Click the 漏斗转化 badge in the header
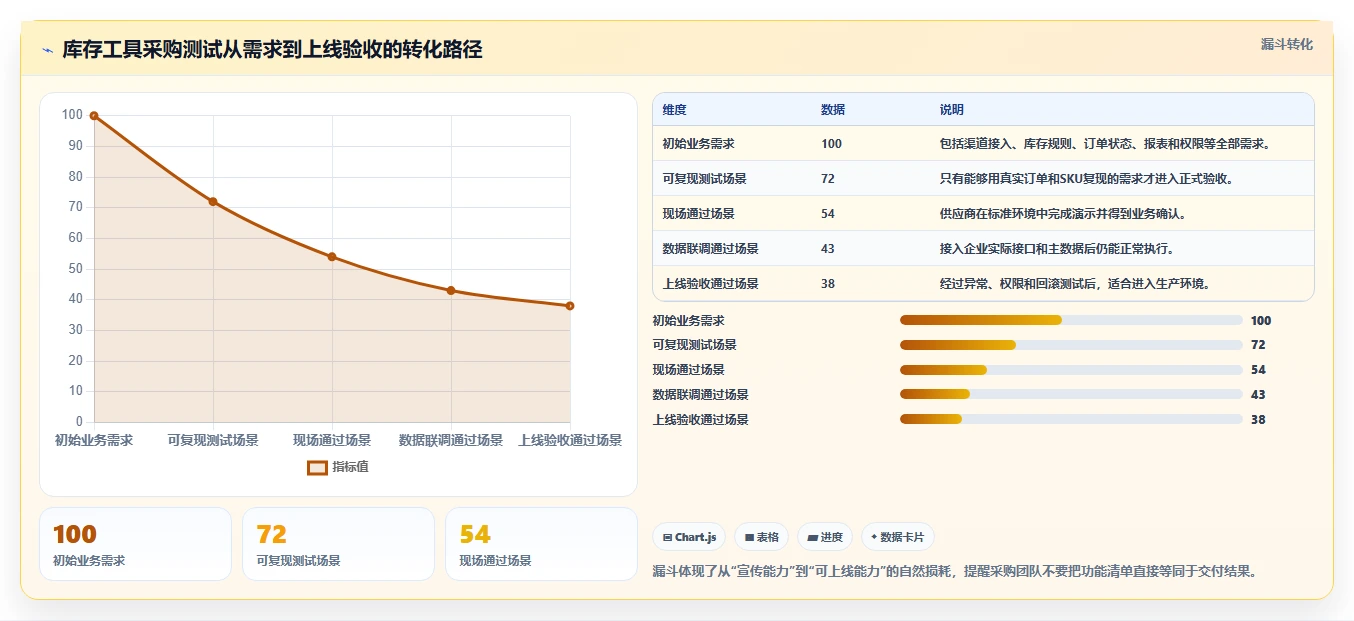The height and width of the screenshot is (621, 1354). pos(1286,44)
